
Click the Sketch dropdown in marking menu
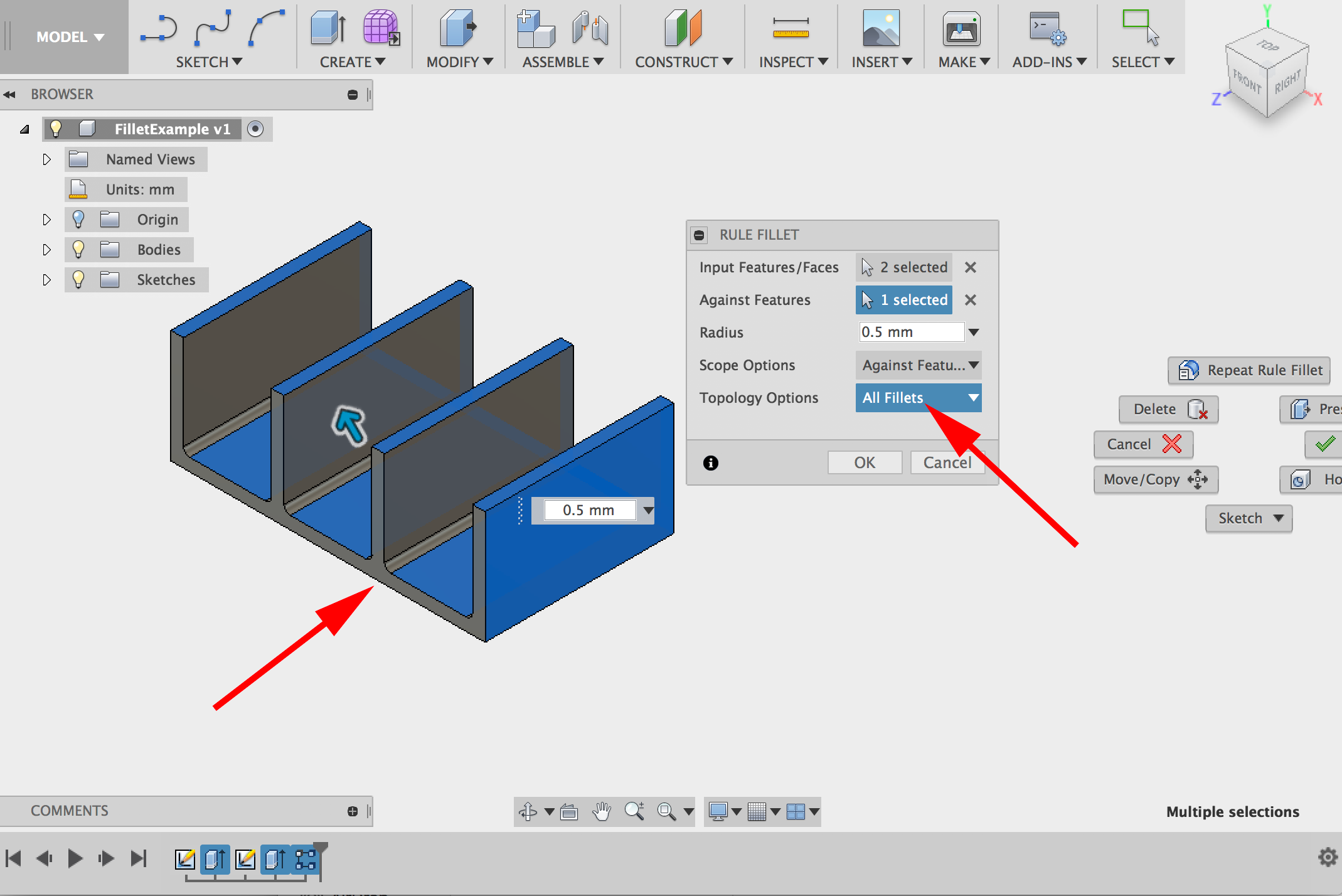pos(1249,518)
